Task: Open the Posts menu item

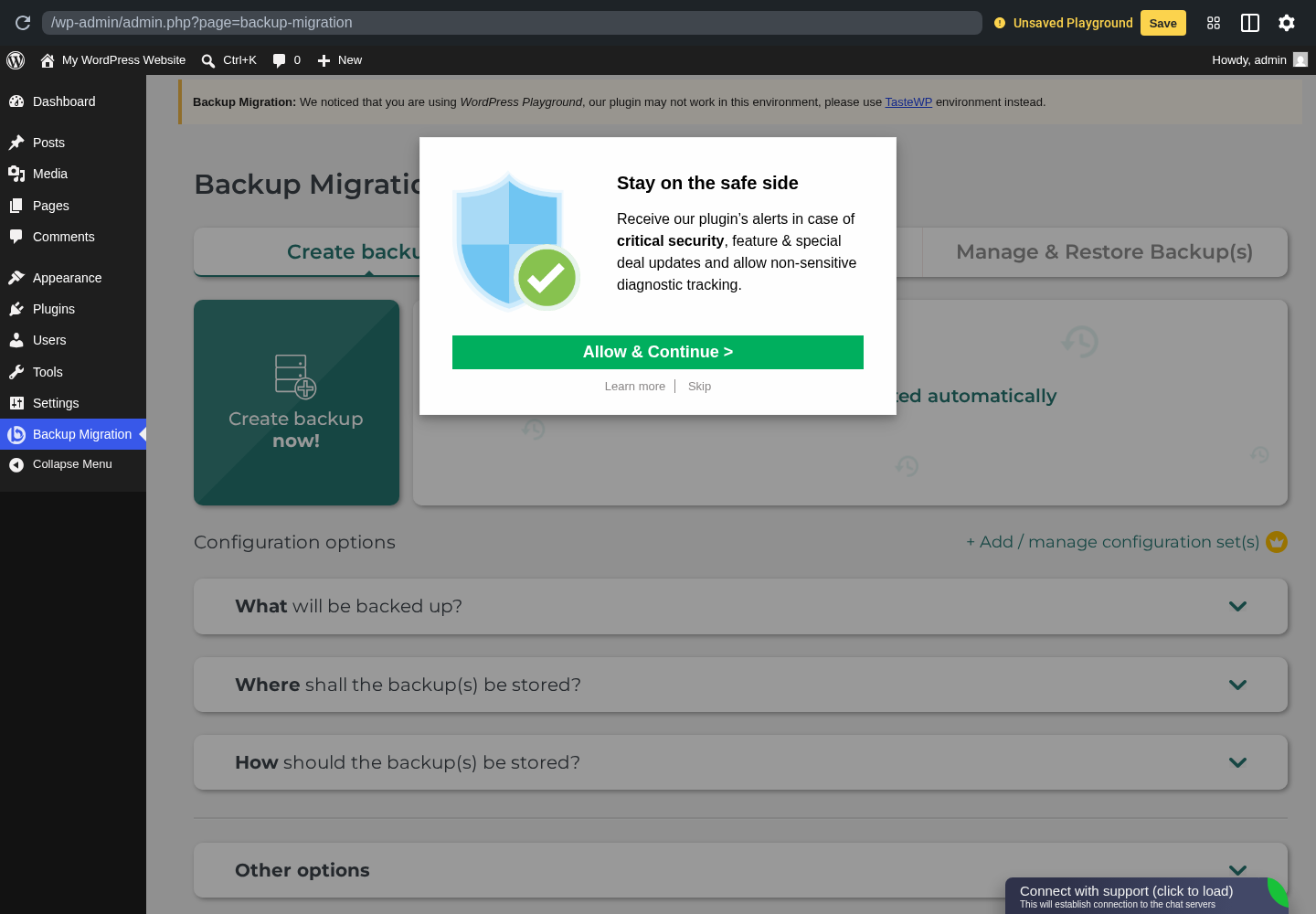Action: click(73, 143)
